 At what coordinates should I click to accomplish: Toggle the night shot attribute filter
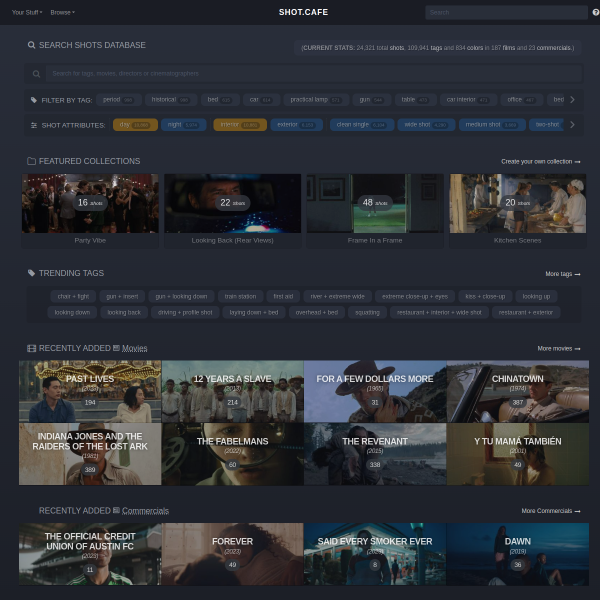(184, 125)
